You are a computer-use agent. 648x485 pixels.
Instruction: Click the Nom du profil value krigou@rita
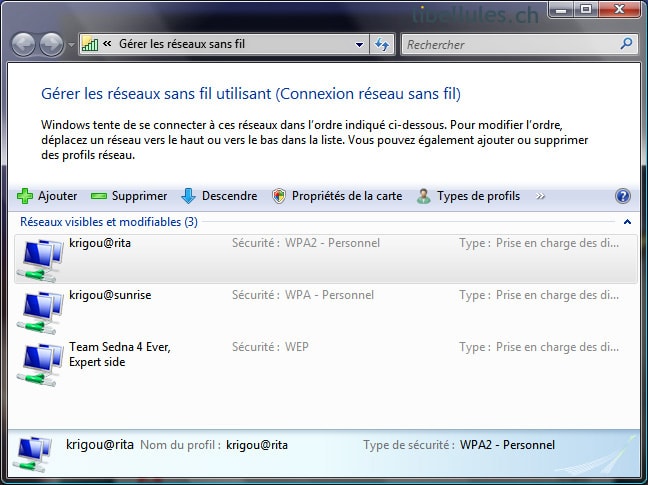[257, 445]
